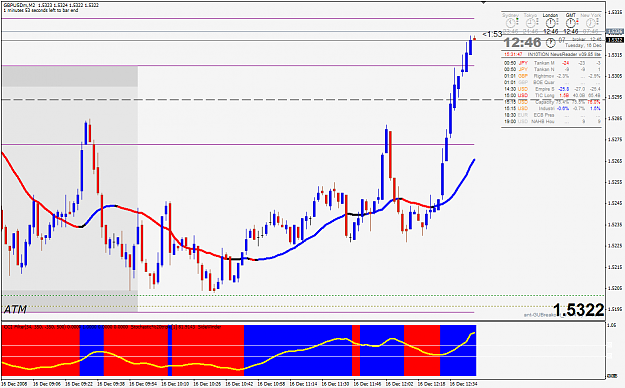Select the GBP BOE Quar news row
The height and width of the screenshot is (388, 625).
(x=552, y=82)
